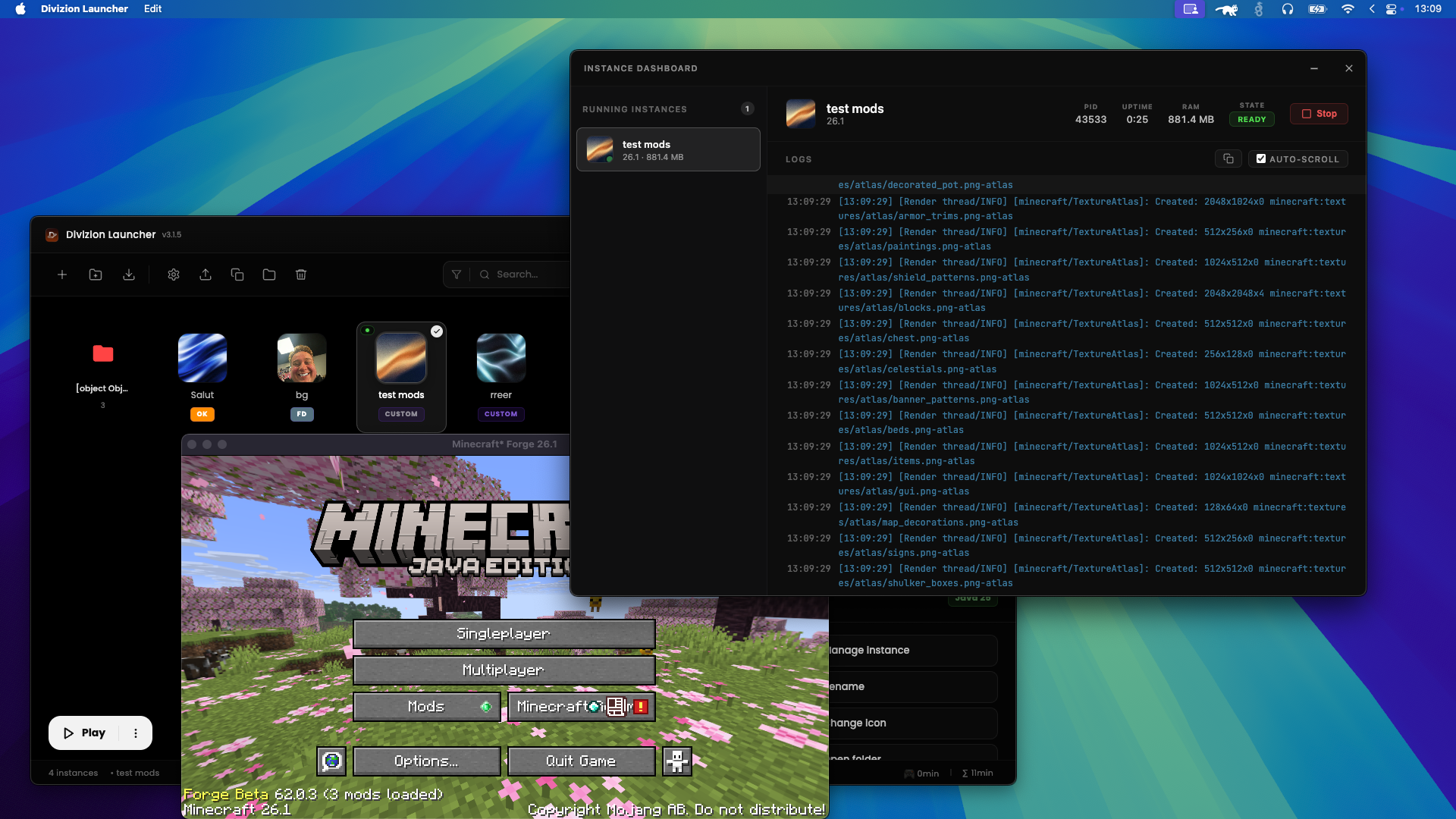Open Wi-Fi menu in the menu bar
1456x819 pixels.
(1348, 9)
